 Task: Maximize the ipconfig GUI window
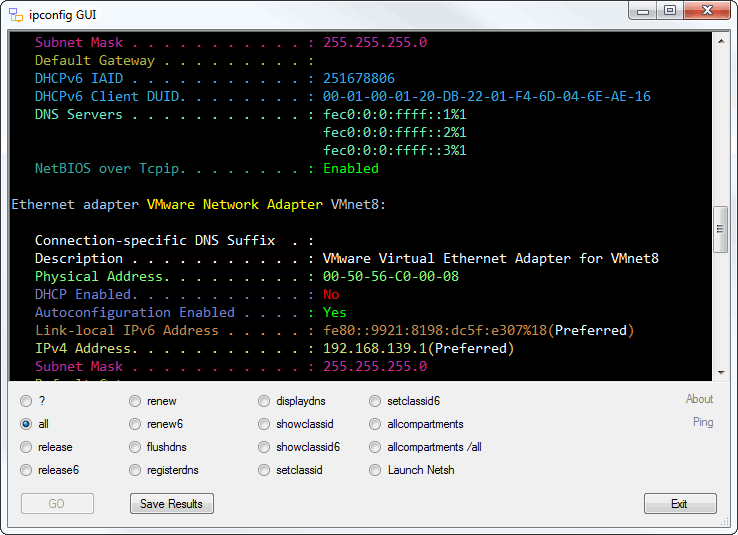pos(670,10)
